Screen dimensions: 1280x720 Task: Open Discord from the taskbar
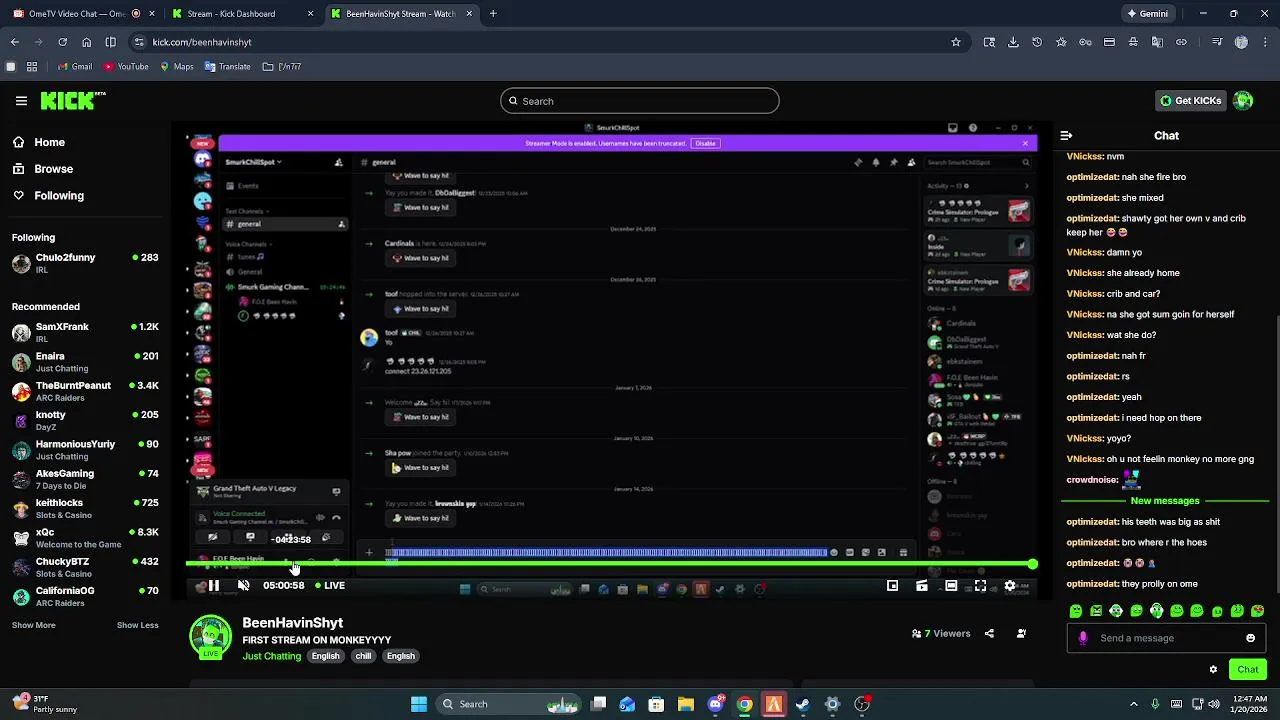[715, 704]
